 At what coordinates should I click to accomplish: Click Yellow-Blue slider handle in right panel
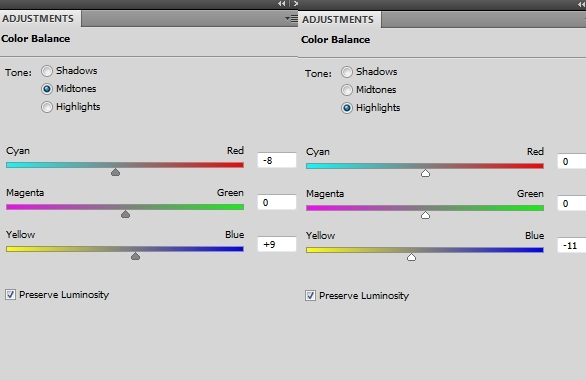click(411, 257)
